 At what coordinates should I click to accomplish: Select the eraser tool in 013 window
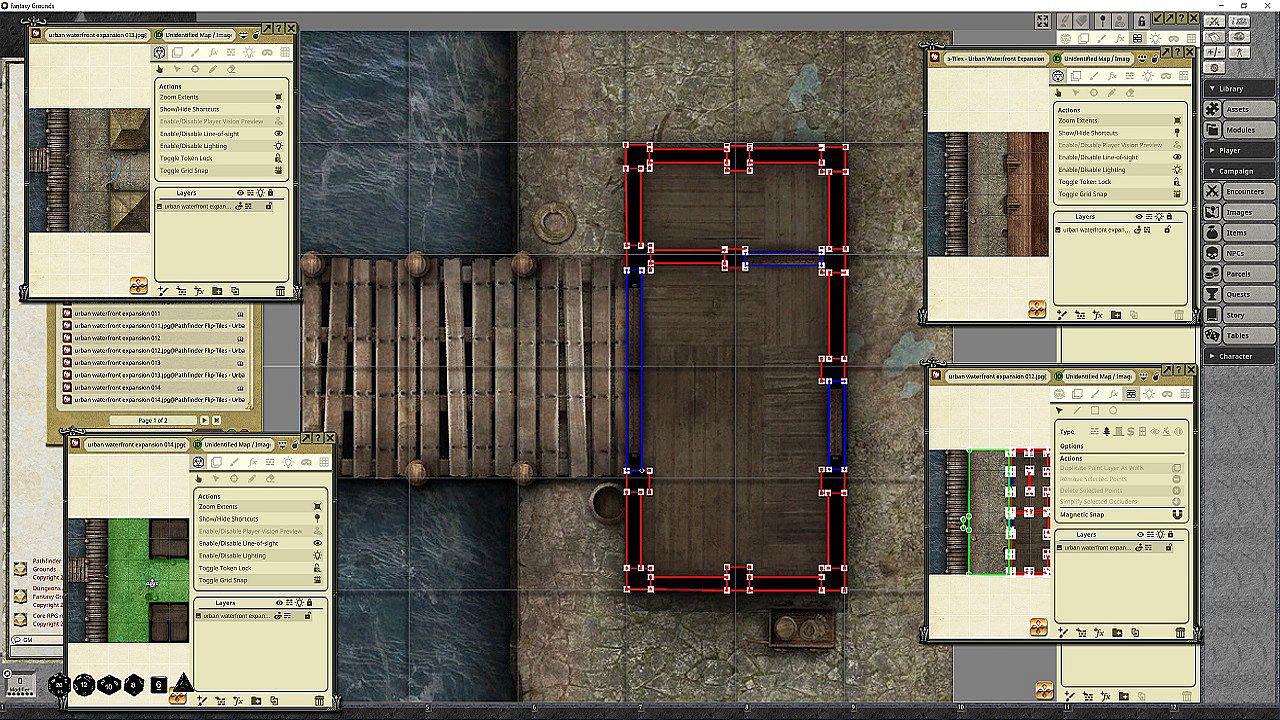231,69
